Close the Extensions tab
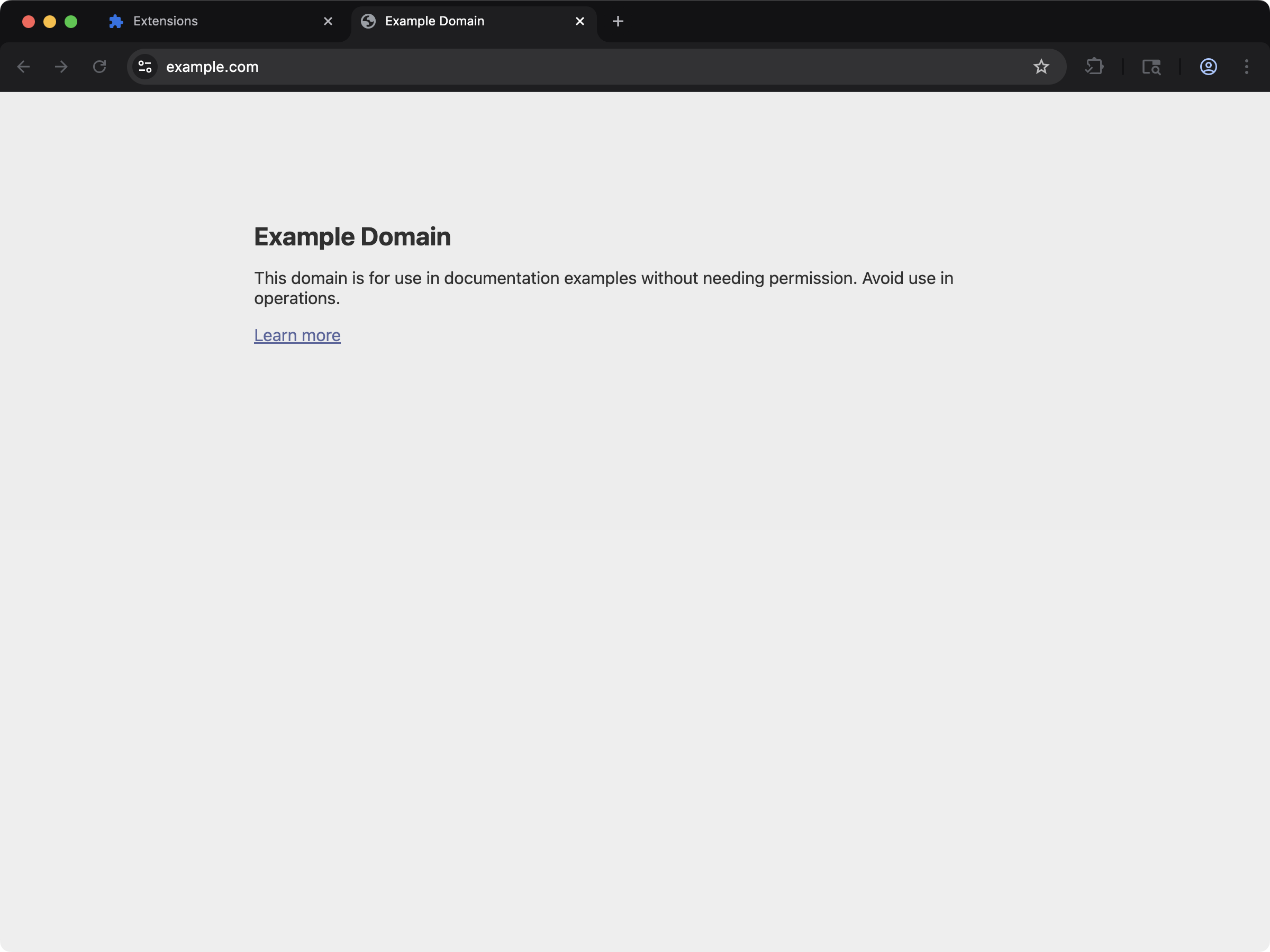 tap(328, 21)
